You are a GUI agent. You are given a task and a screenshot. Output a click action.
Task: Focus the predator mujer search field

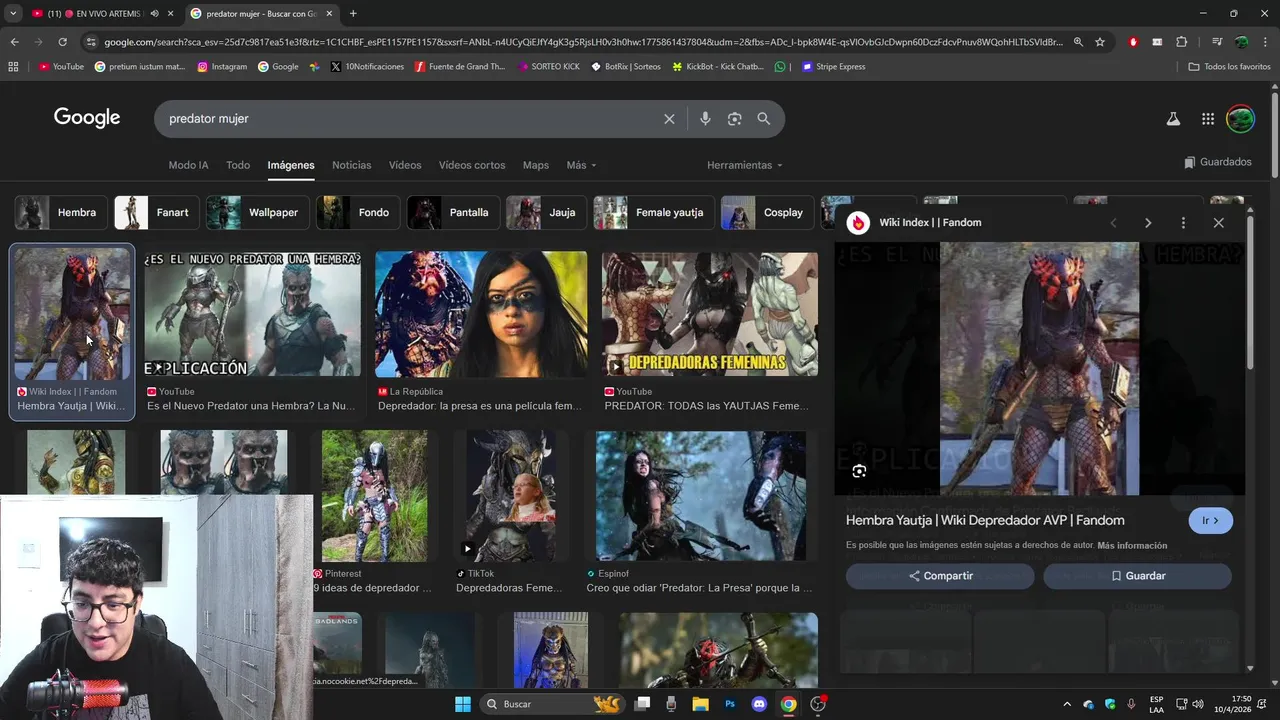[x=410, y=119]
